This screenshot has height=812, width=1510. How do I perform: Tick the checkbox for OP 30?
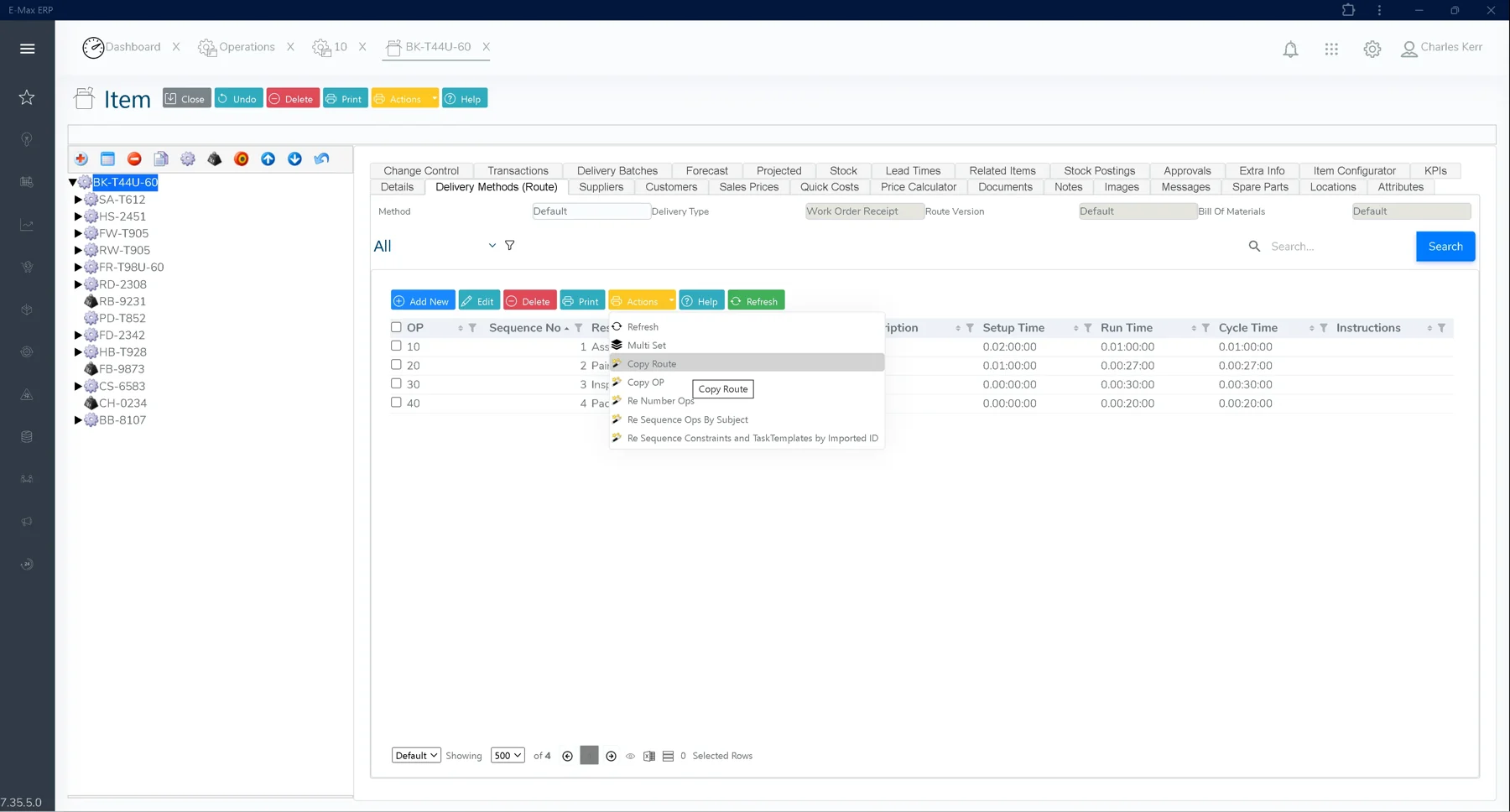(x=396, y=383)
